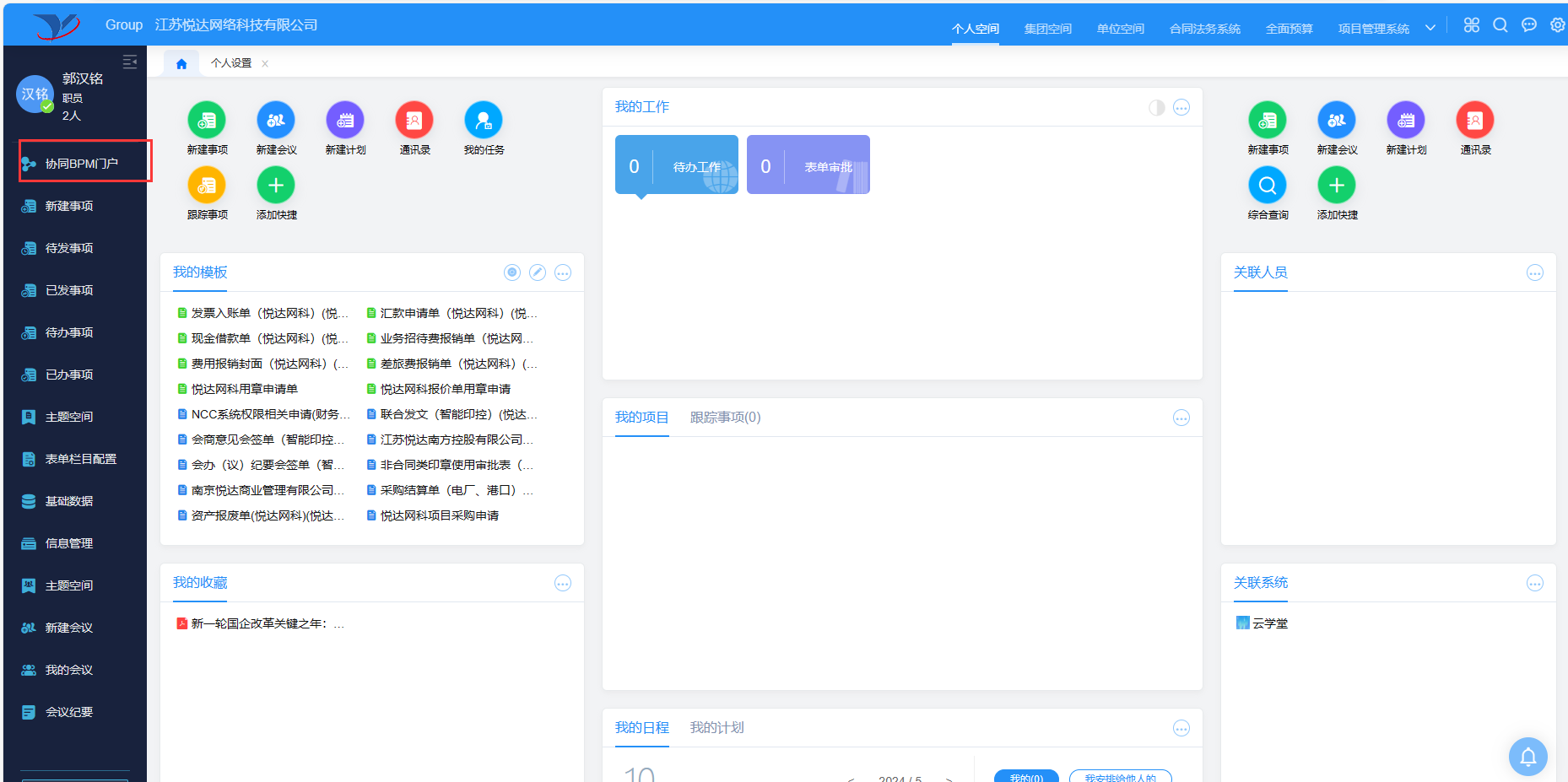Open the 悦达网科项目采购申请 template

click(439, 515)
